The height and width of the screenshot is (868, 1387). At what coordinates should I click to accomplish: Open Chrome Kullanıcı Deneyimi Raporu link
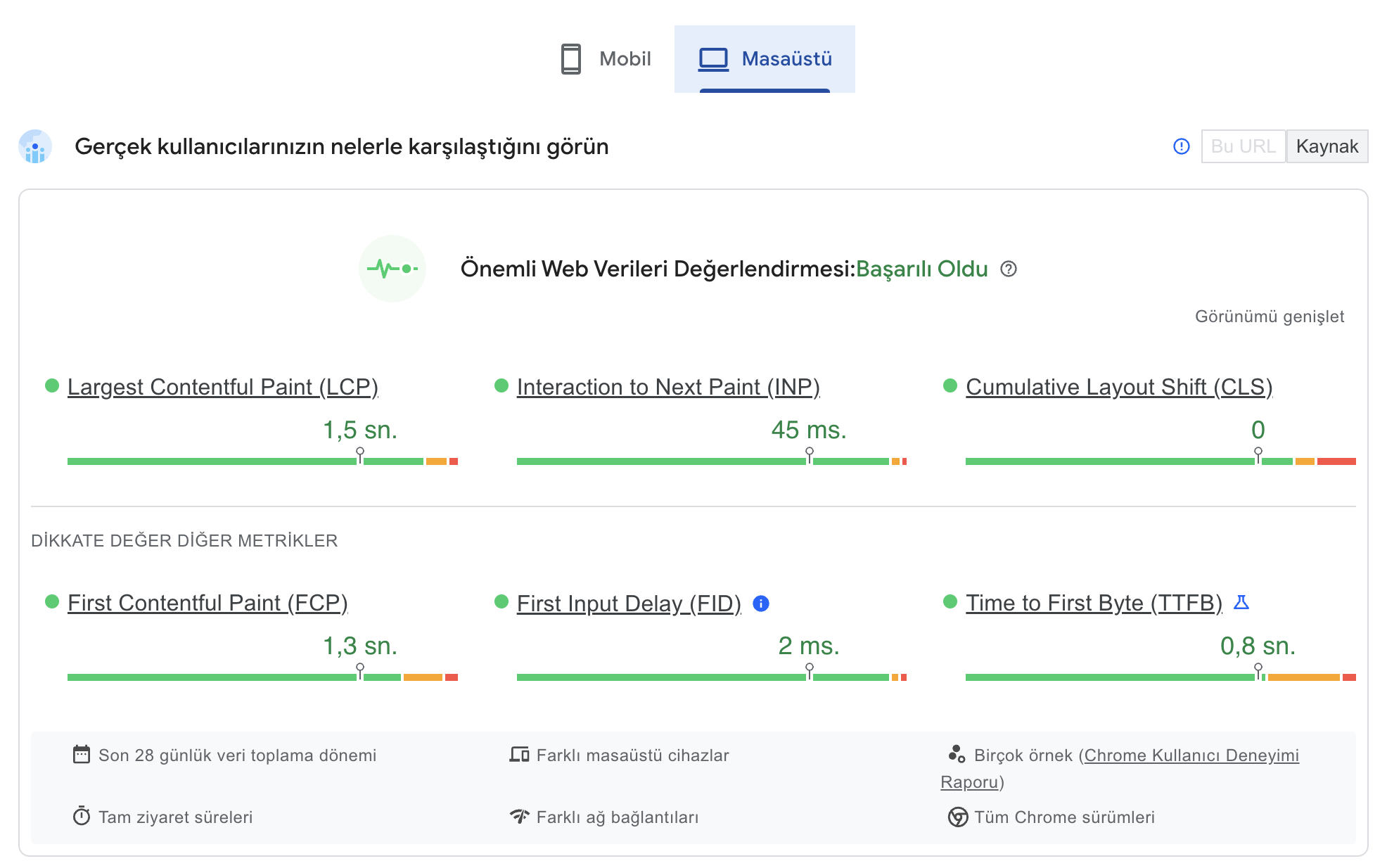(x=1191, y=755)
